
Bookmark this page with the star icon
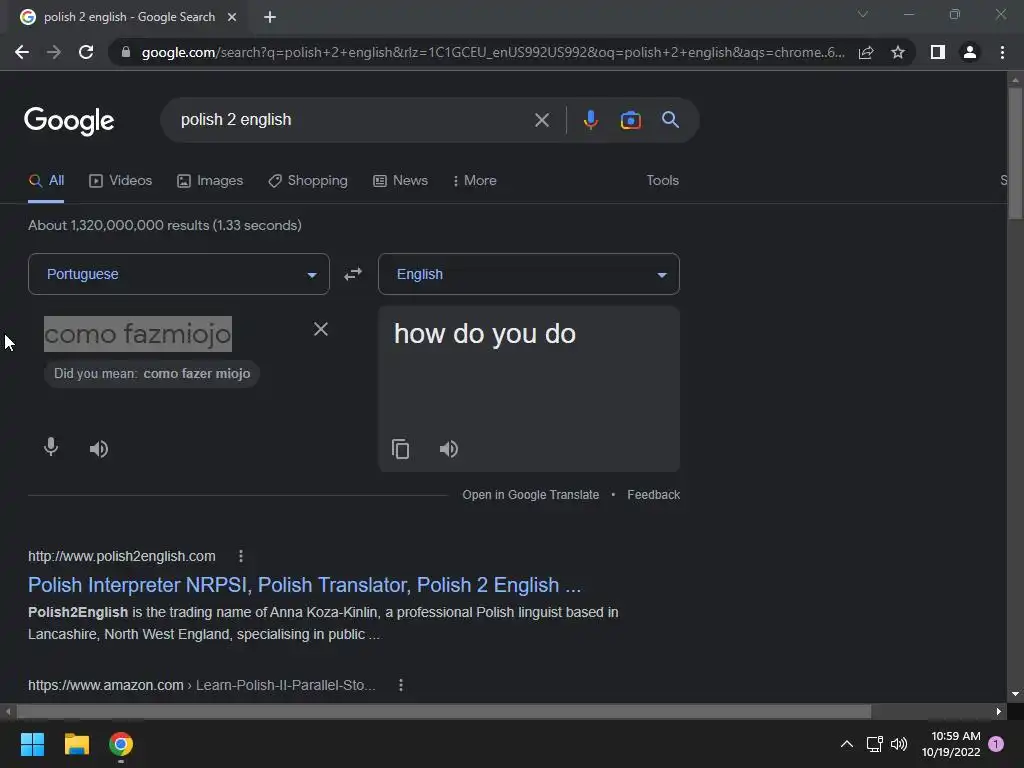click(x=898, y=52)
